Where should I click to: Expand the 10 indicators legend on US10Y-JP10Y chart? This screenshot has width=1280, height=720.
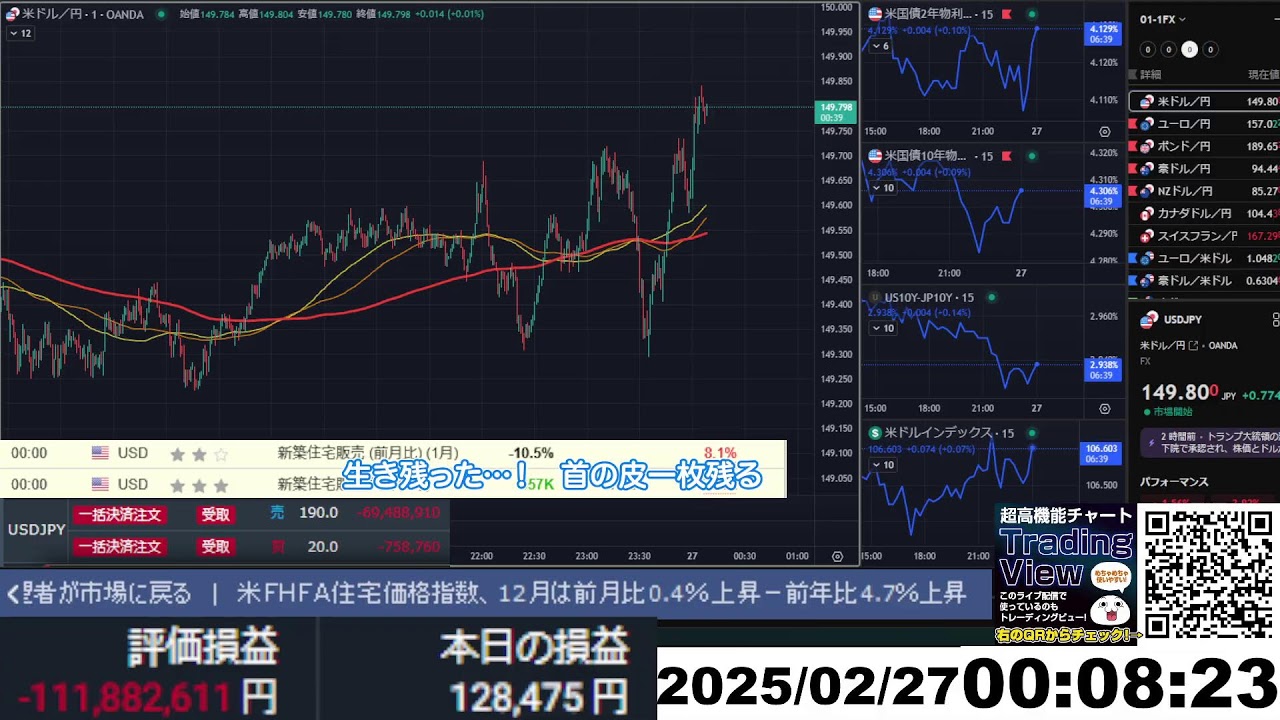(x=881, y=328)
